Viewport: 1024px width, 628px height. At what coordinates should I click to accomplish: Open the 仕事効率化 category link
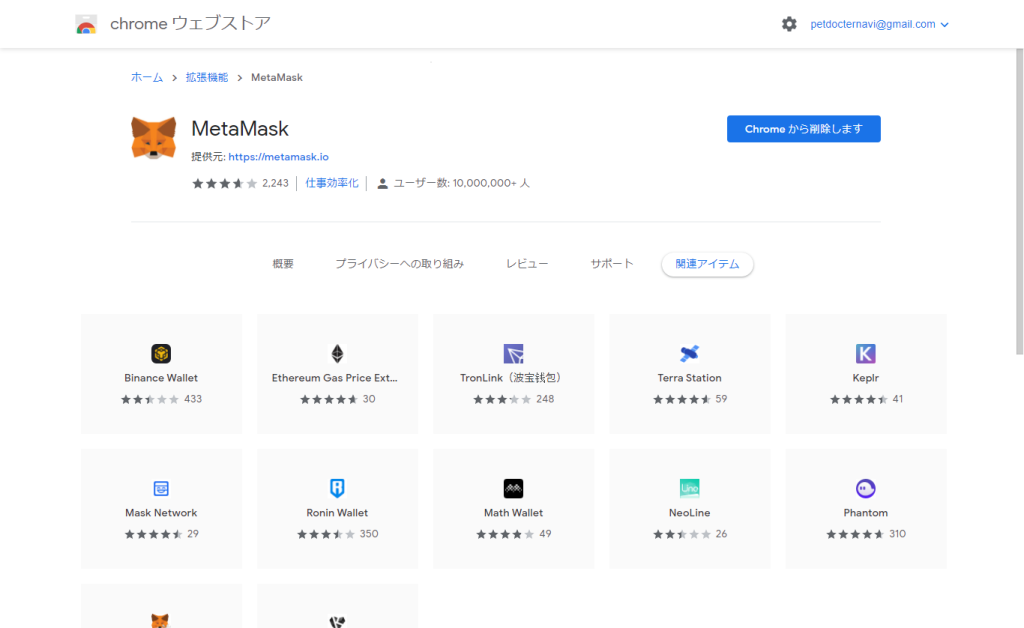click(332, 183)
